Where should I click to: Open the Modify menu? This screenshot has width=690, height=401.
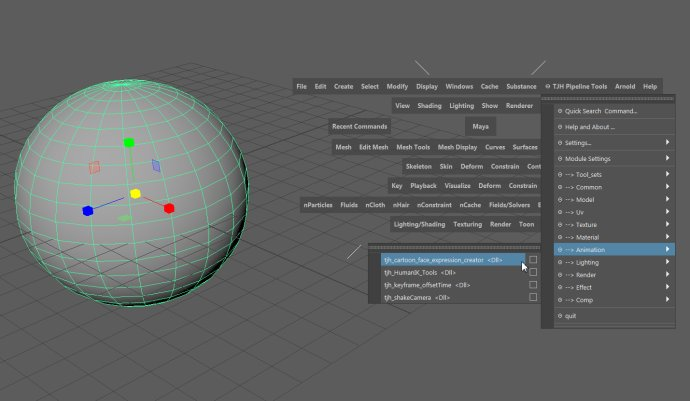pyautogui.click(x=397, y=87)
